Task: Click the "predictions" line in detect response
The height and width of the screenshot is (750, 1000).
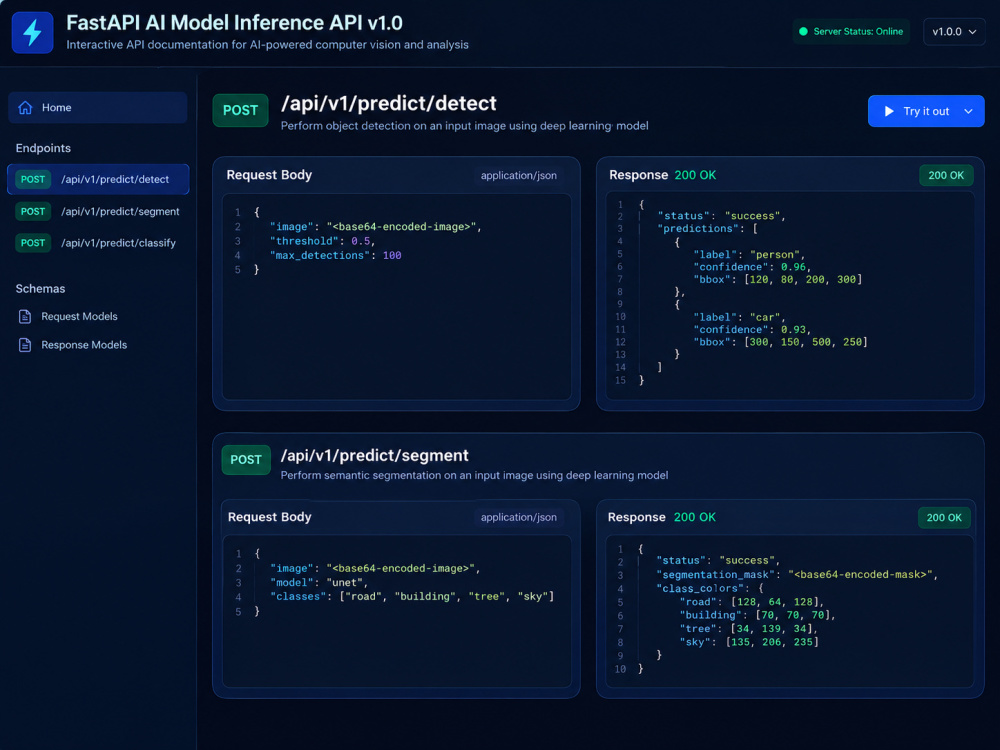Action: [707, 228]
